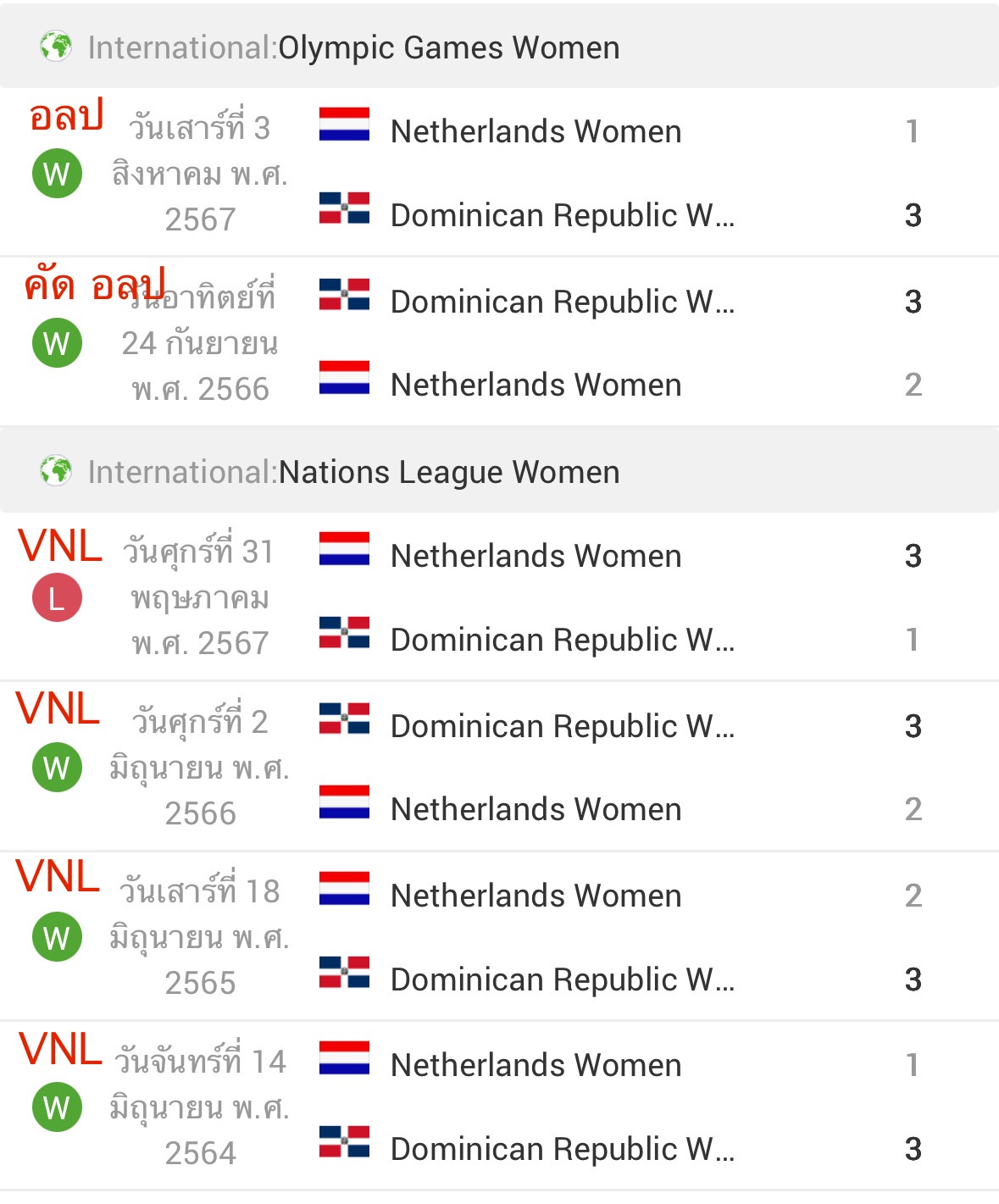Click the globe icon beside Olympic Games Women

(56, 47)
